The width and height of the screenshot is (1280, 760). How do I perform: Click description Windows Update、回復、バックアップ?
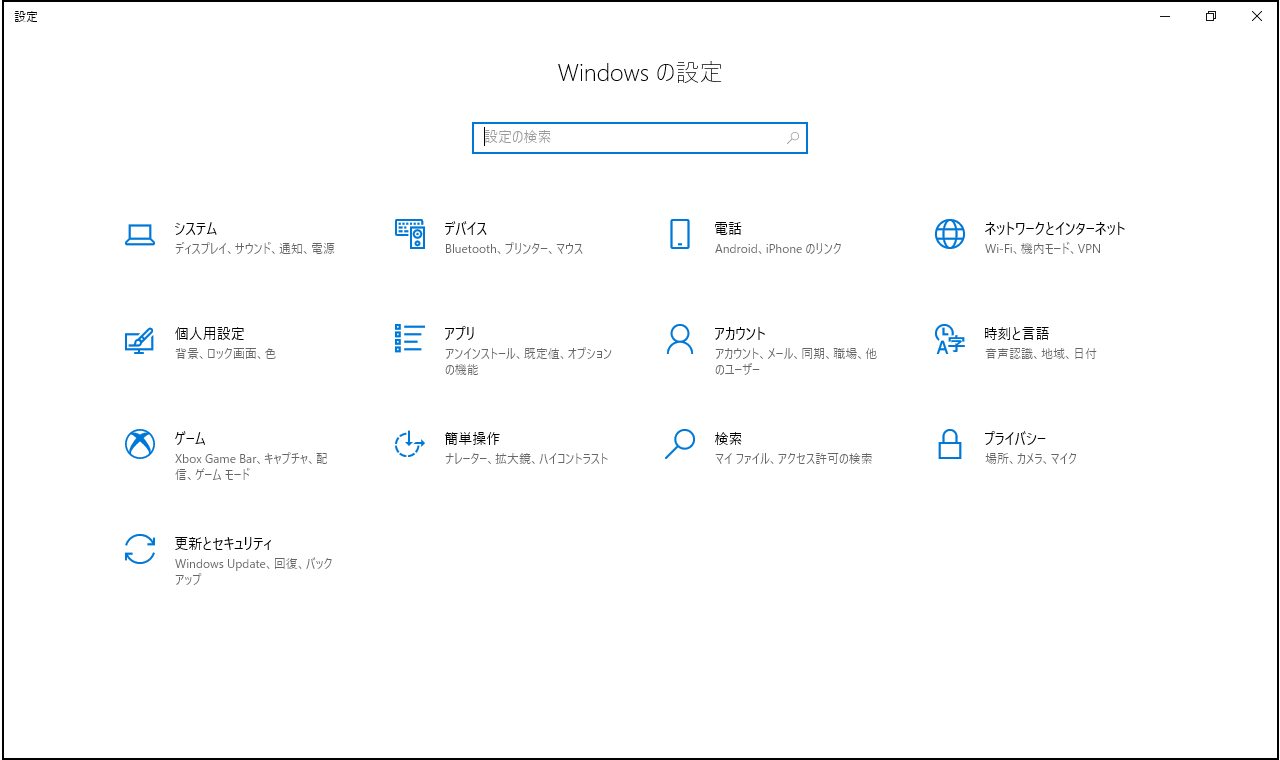tap(254, 572)
